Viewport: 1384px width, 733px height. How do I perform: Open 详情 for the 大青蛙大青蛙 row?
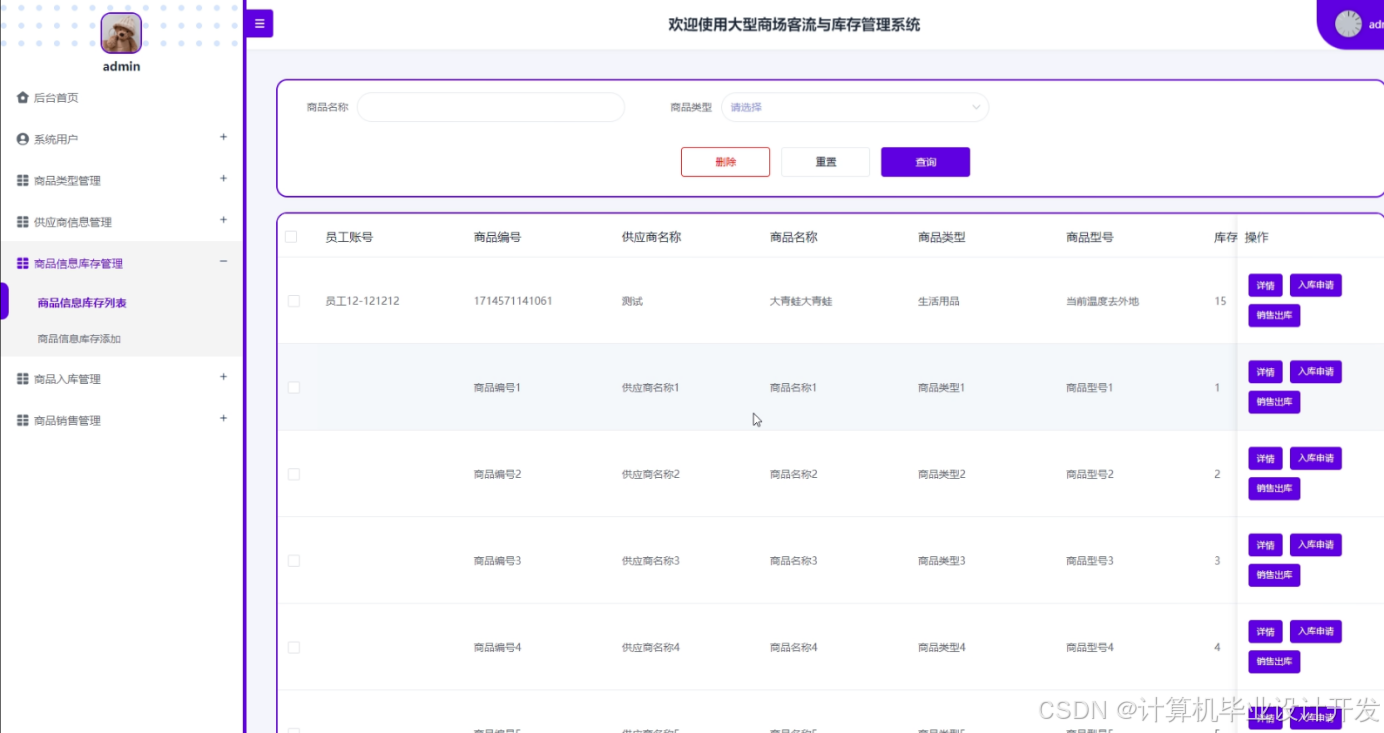pyautogui.click(x=1265, y=286)
